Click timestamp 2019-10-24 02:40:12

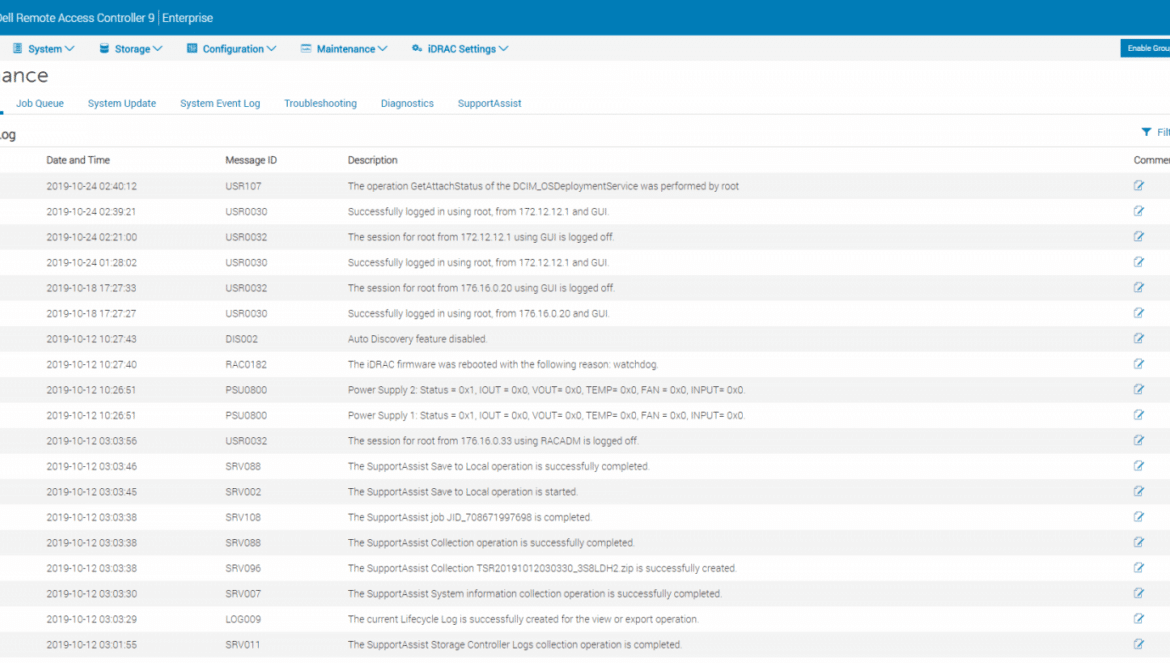91,186
